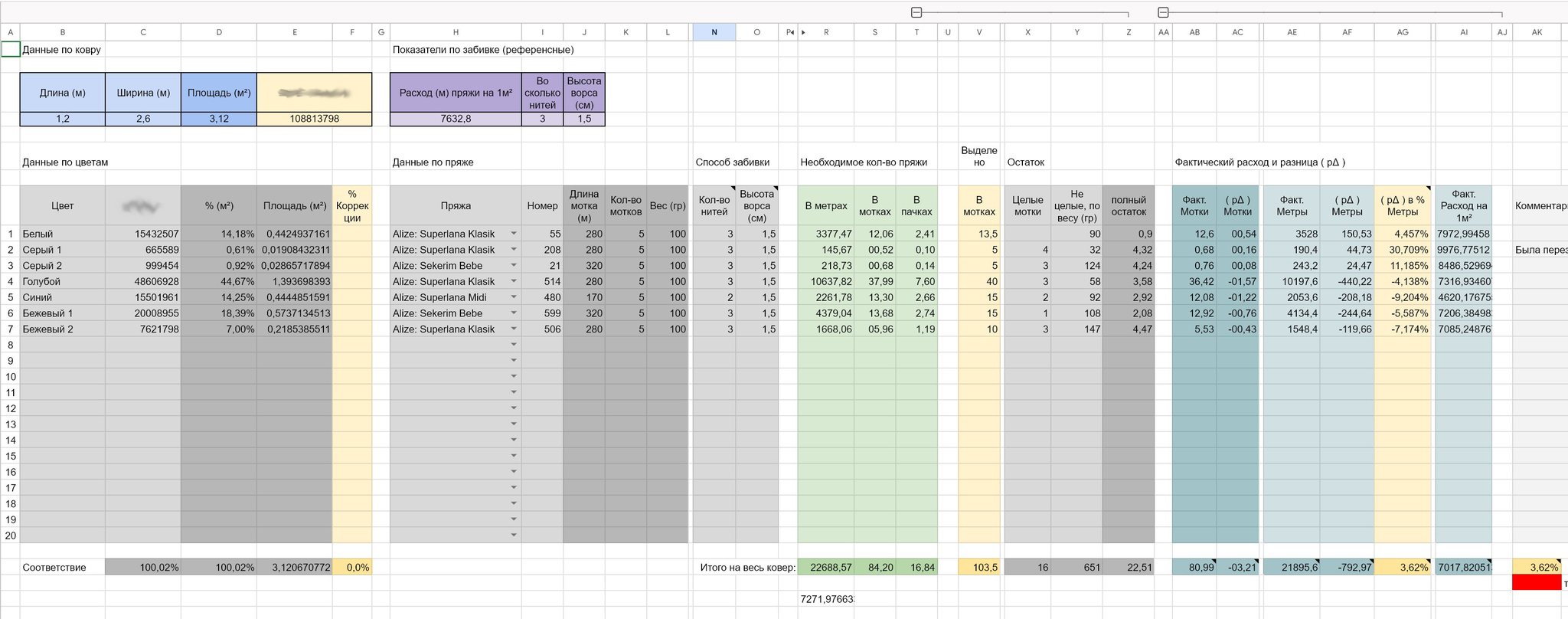Click the carpet length value 1,2

pos(62,119)
